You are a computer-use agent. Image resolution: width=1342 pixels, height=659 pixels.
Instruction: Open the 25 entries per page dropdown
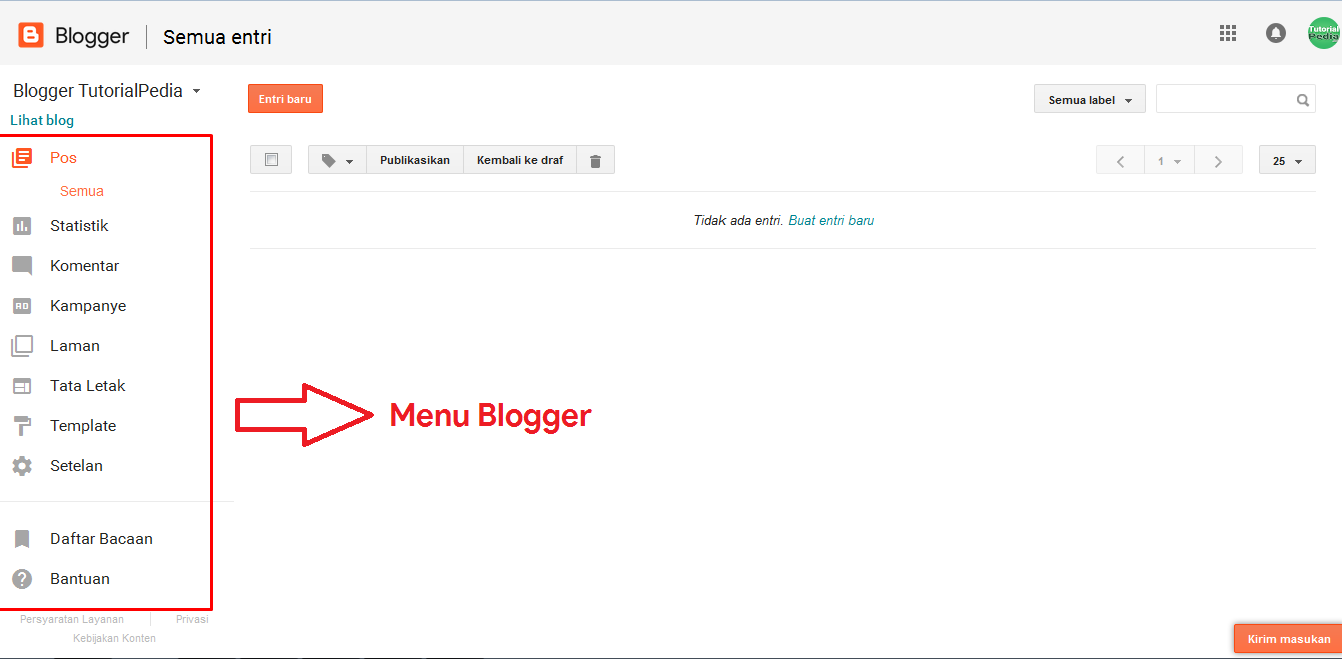coord(1287,160)
